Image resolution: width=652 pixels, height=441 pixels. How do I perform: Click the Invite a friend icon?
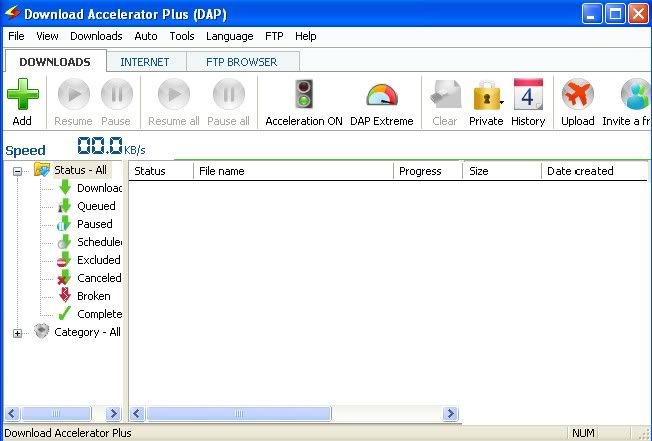click(x=636, y=94)
